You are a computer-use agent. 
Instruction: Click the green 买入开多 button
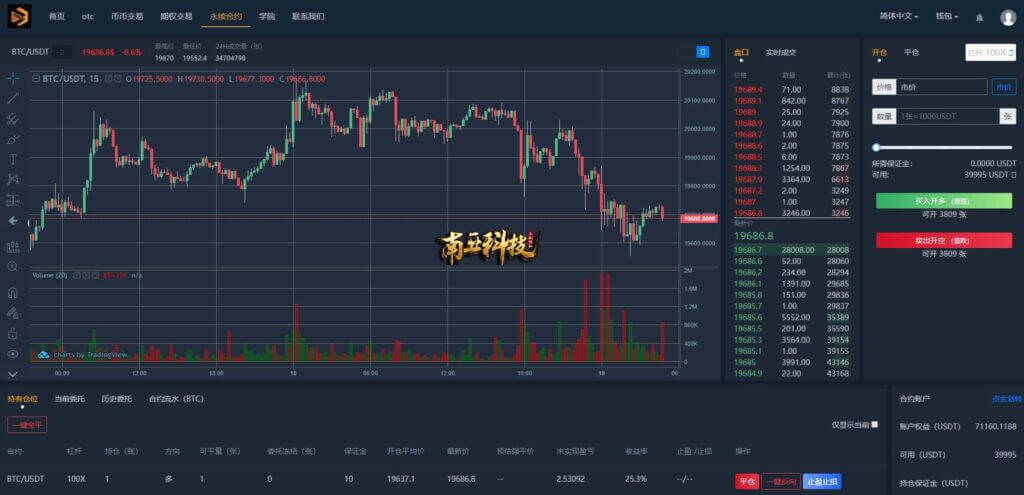coord(944,201)
